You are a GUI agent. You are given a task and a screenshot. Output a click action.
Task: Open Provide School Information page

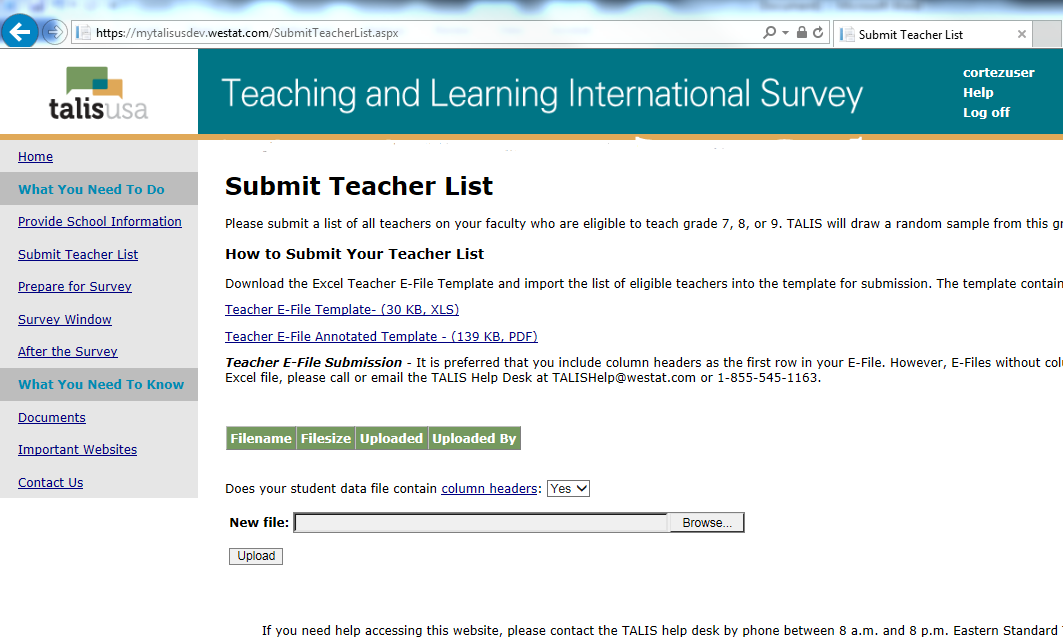tap(100, 222)
